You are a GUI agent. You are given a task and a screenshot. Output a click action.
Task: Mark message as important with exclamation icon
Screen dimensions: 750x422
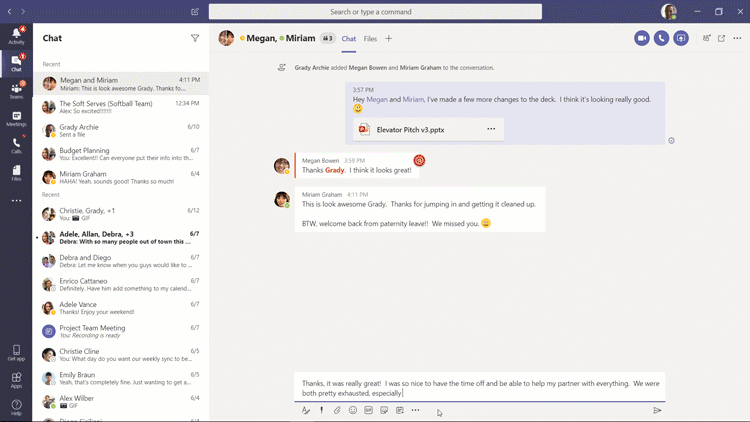(321, 410)
